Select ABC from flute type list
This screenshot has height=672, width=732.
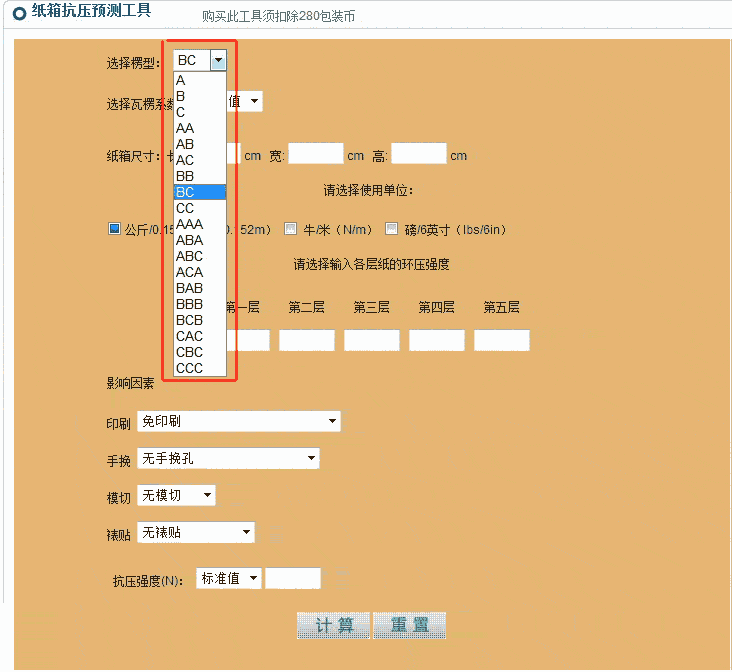point(189,256)
